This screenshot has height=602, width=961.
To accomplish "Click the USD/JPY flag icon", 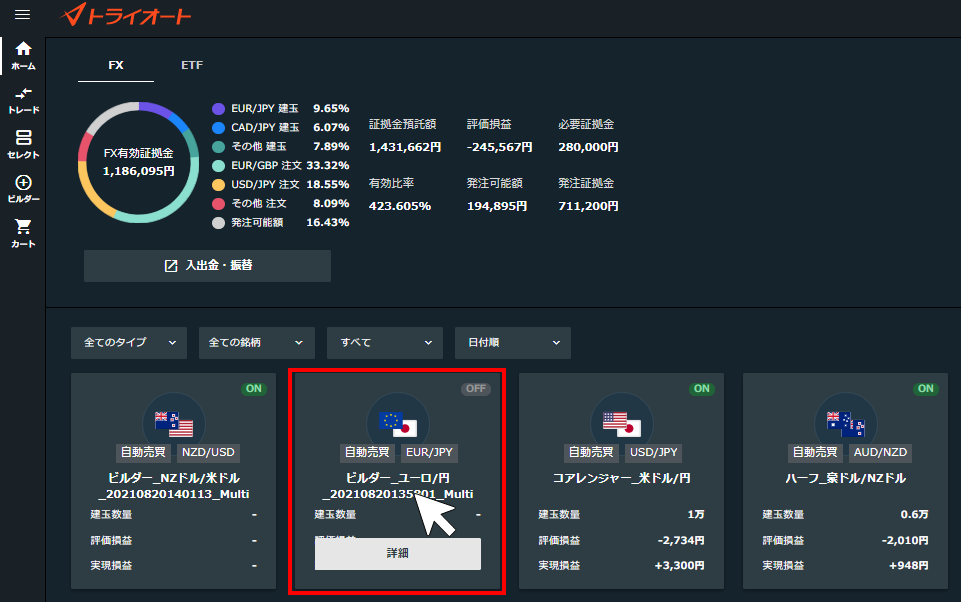I will pyautogui.click(x=622, y=423).
